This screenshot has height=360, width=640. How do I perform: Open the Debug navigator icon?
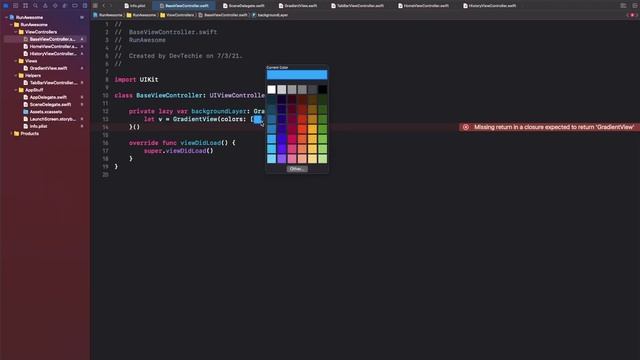point(64,6)
